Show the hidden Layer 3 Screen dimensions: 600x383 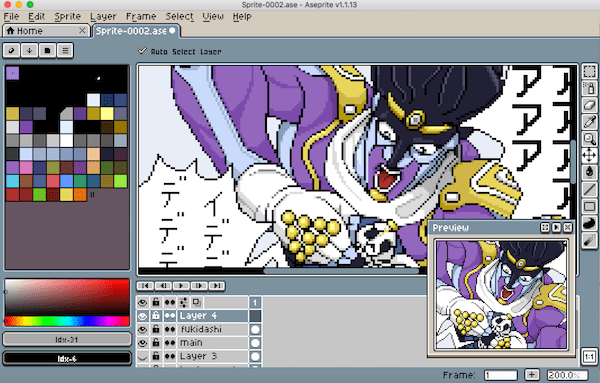tap(142, 356)
